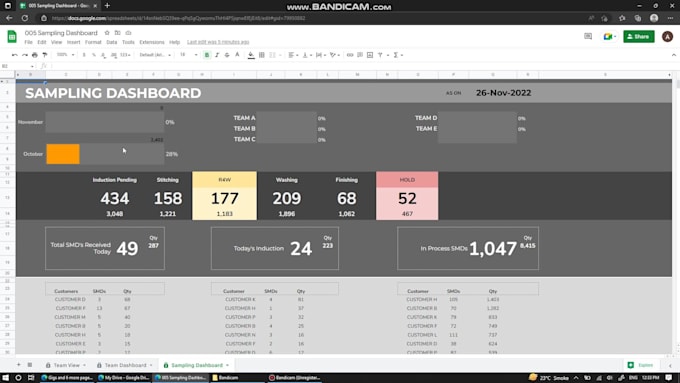The image size is (680, 383).
Task: Start a Google Meet call
Action: [x=609, y=36]
